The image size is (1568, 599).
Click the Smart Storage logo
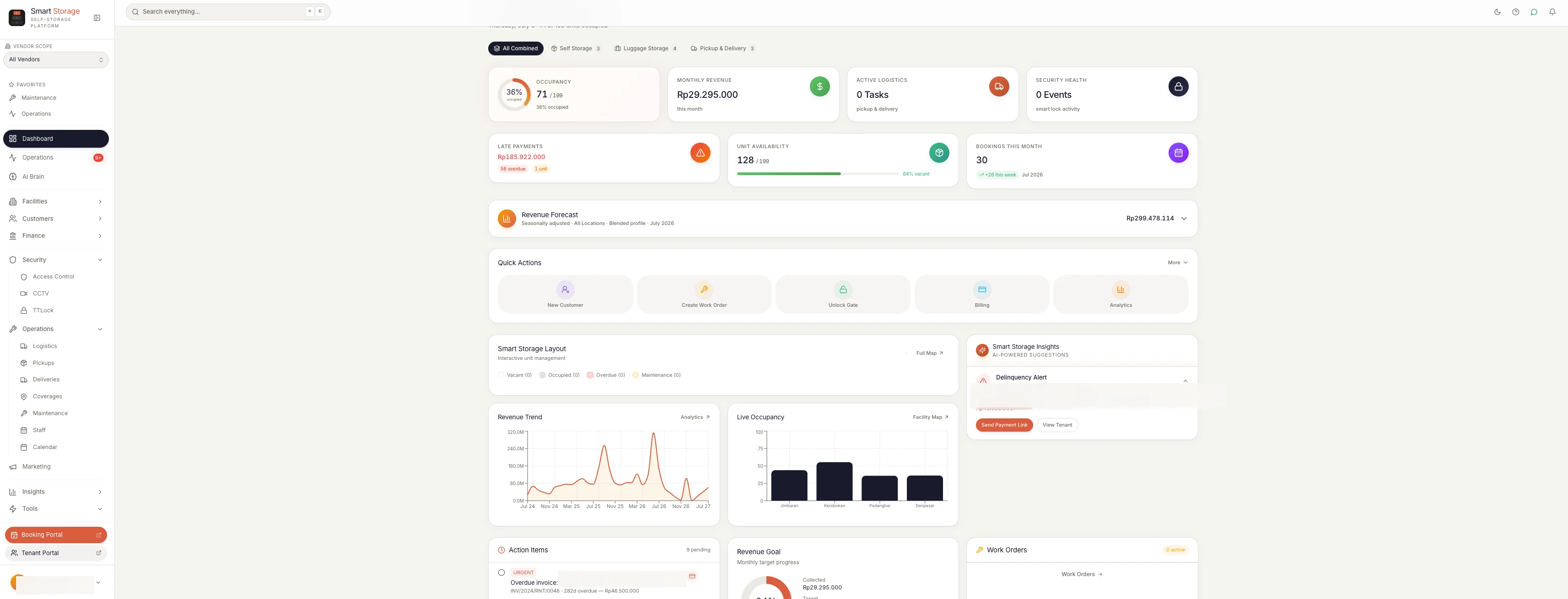[17, 18]
